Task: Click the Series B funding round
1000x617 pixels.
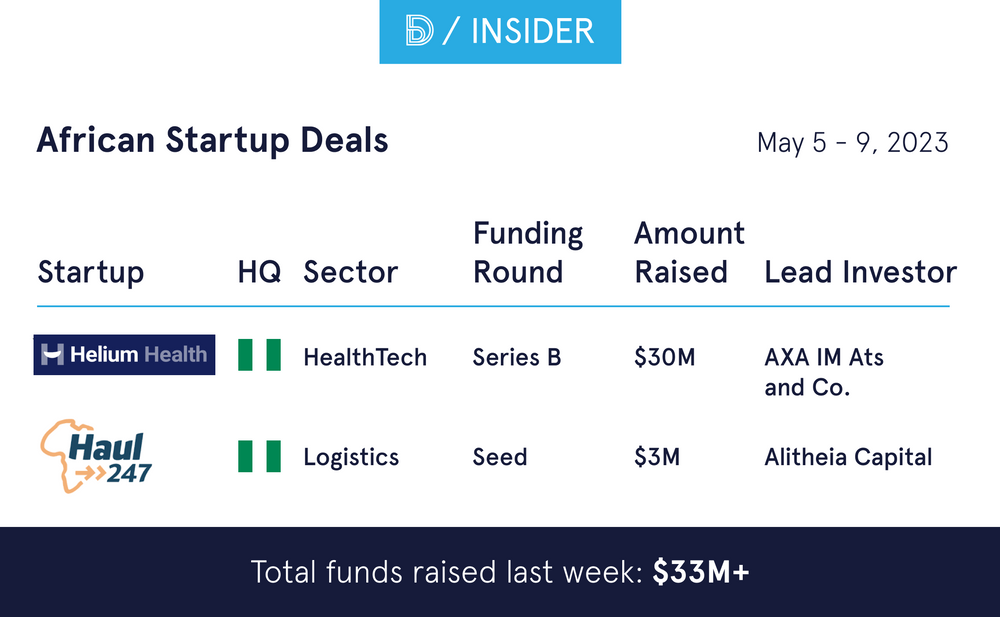Action: click(517, 357)
